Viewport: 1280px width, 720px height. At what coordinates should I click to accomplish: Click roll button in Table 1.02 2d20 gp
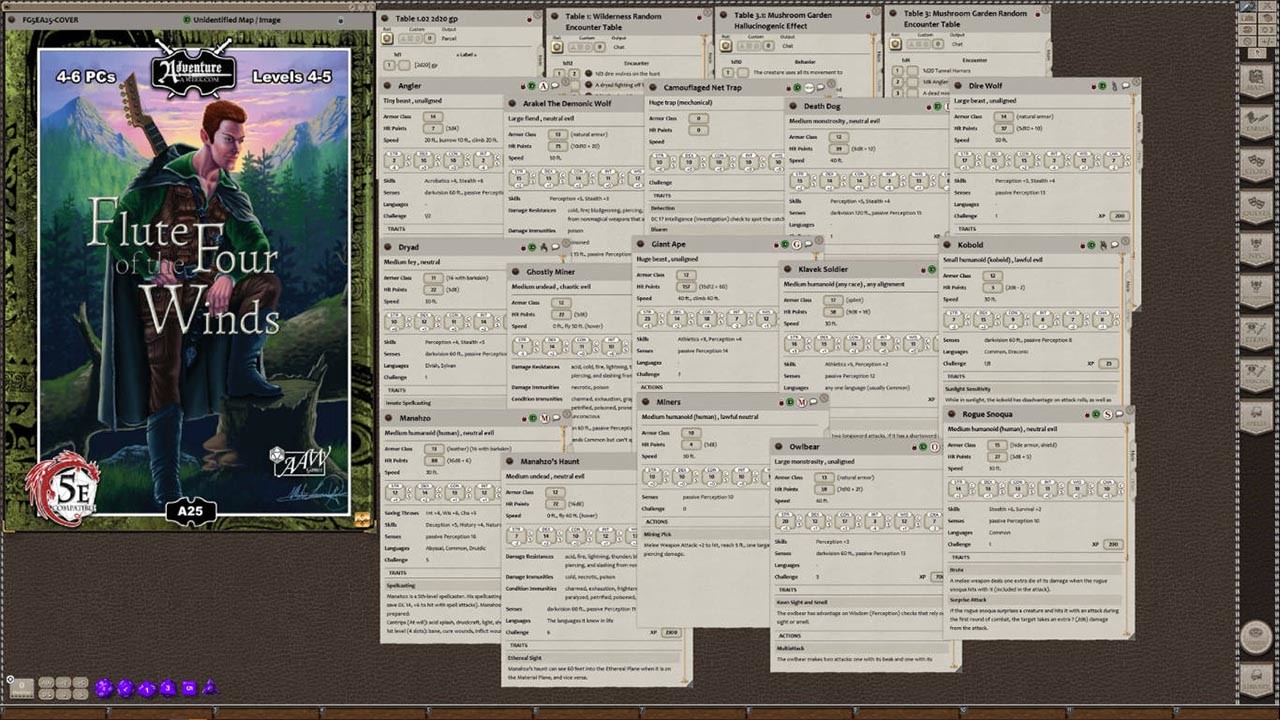pos(389,39)
